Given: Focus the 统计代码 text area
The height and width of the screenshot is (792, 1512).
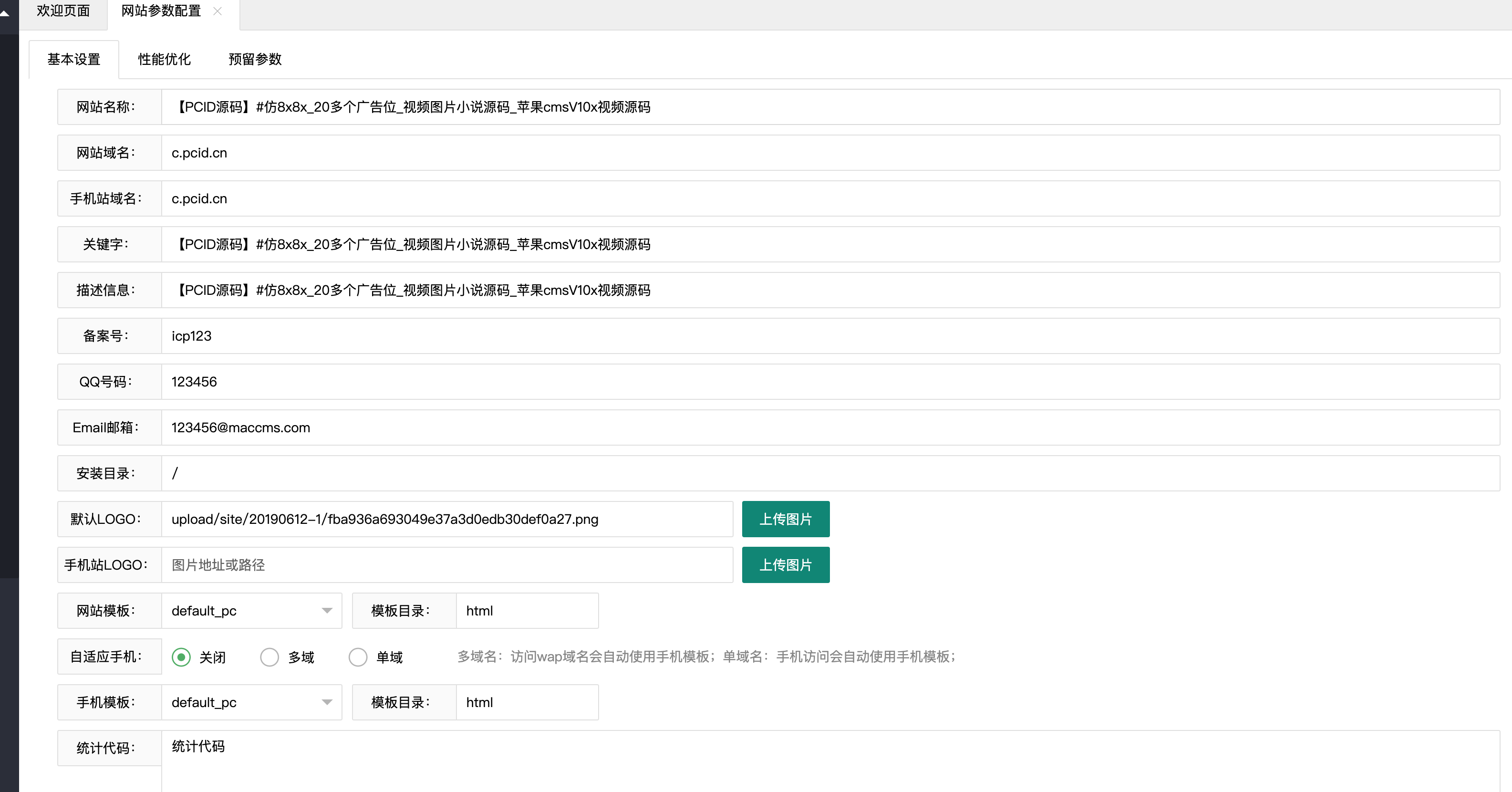Looking at the screenshot, I should coord(830,761).
